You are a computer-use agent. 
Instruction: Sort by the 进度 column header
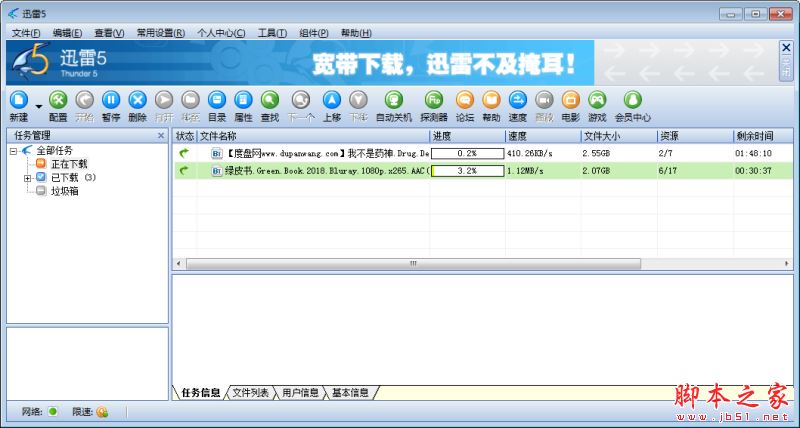467,136
